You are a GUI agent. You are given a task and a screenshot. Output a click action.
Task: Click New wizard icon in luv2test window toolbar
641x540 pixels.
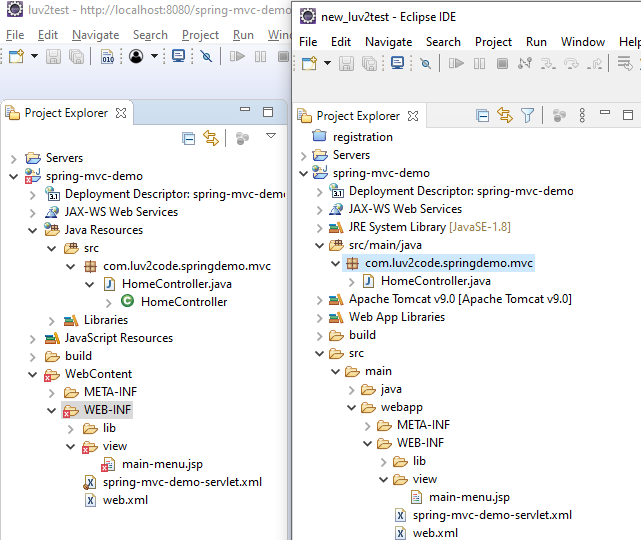tap(16, 56)
